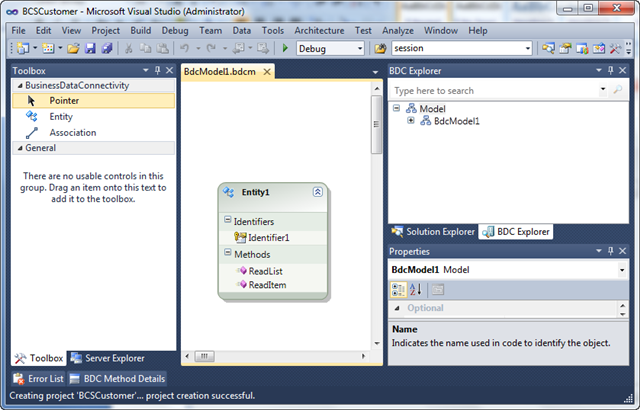
Task: Open the File menu
Action: click(18, 31)
